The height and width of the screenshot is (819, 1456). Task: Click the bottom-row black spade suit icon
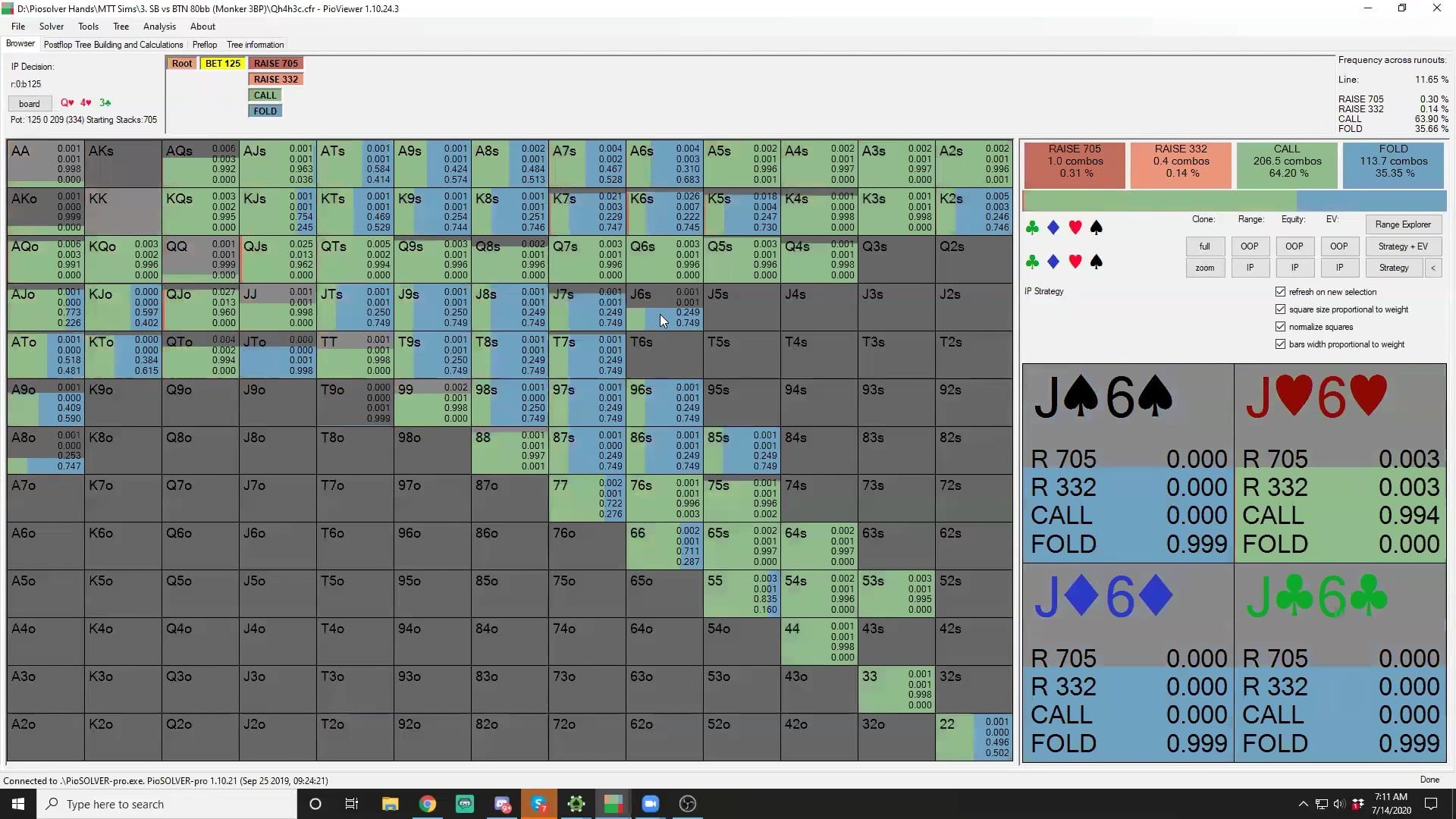click(x=1096, y=262)
